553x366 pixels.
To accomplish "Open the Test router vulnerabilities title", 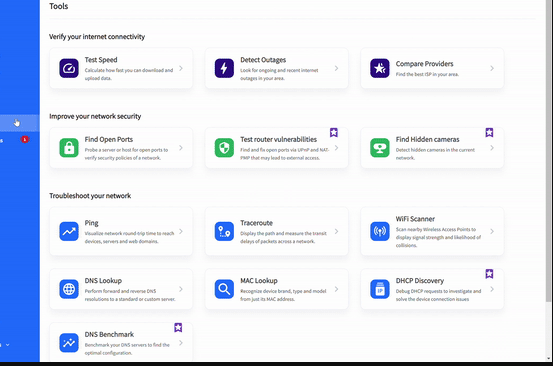I will pyautogui.click(x=278, y=140).
